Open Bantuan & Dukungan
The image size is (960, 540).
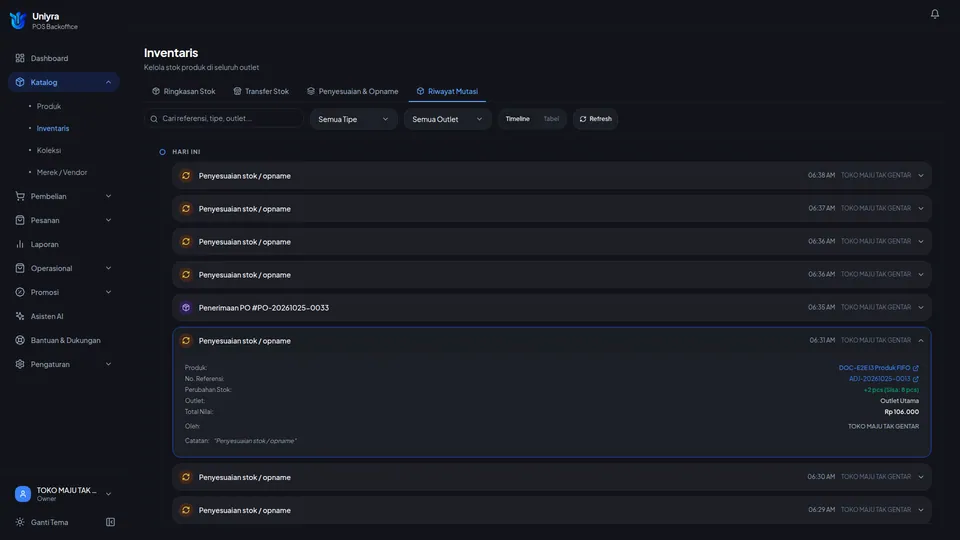pos(64,340)
